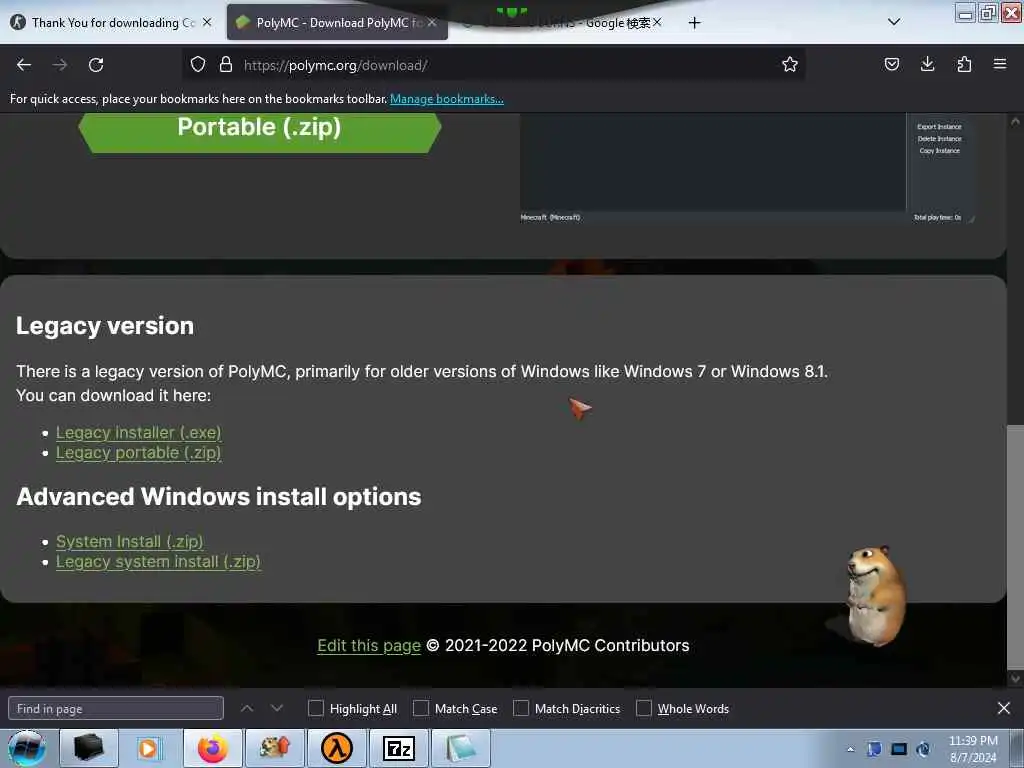
Task: Go back to the previous page
Action: coord(24,65)
